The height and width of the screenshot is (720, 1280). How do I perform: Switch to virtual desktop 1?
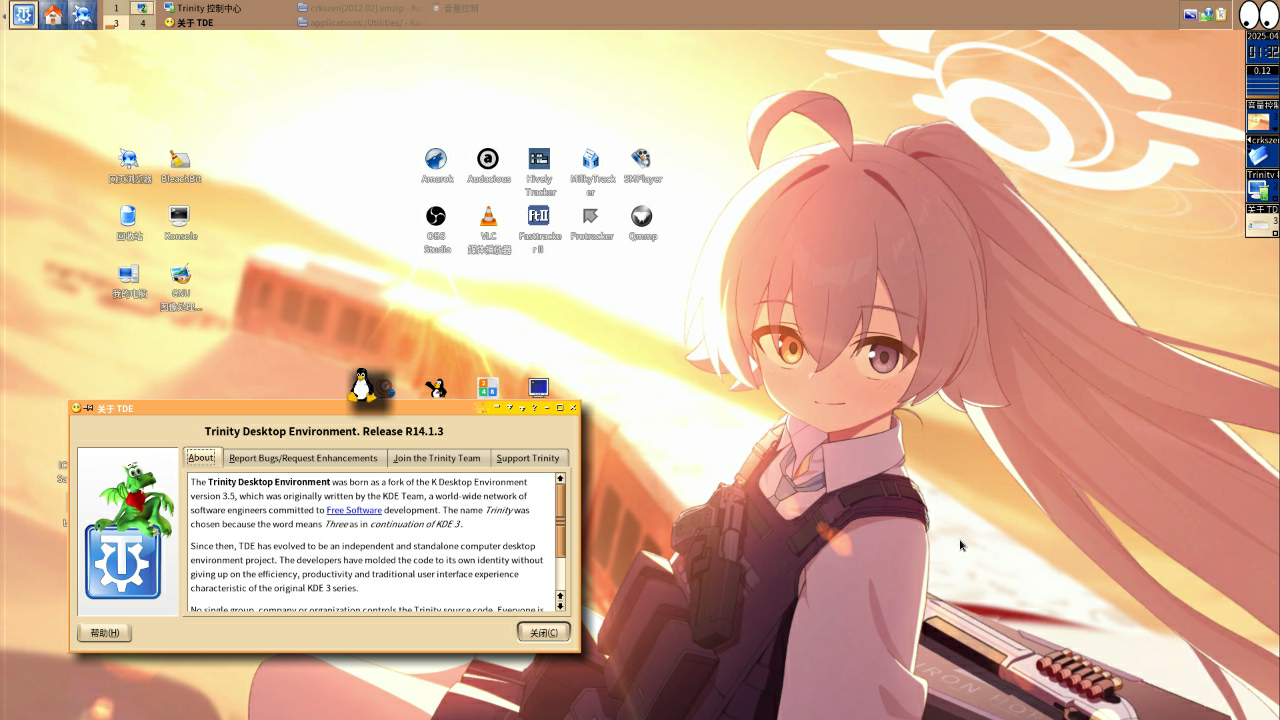point(116,8)
